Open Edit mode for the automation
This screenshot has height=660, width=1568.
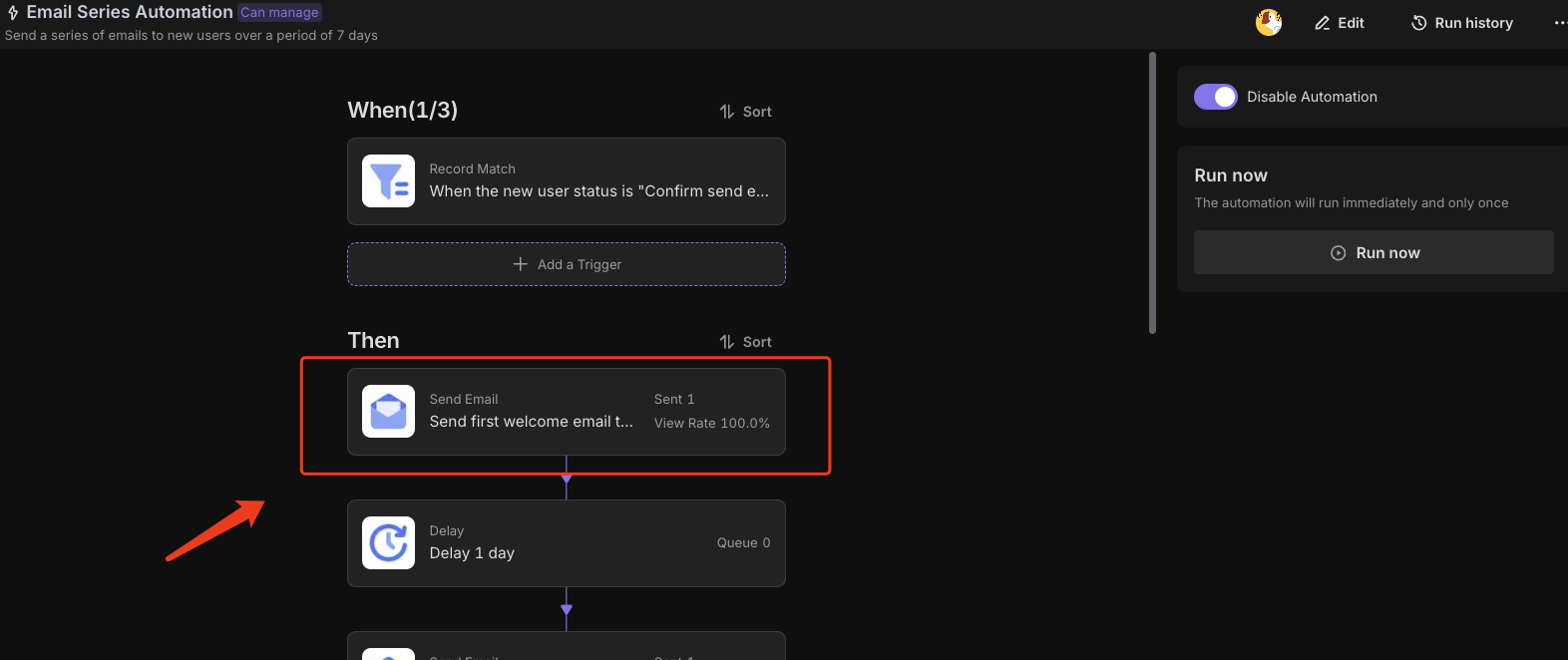(x=1340, y=23)
